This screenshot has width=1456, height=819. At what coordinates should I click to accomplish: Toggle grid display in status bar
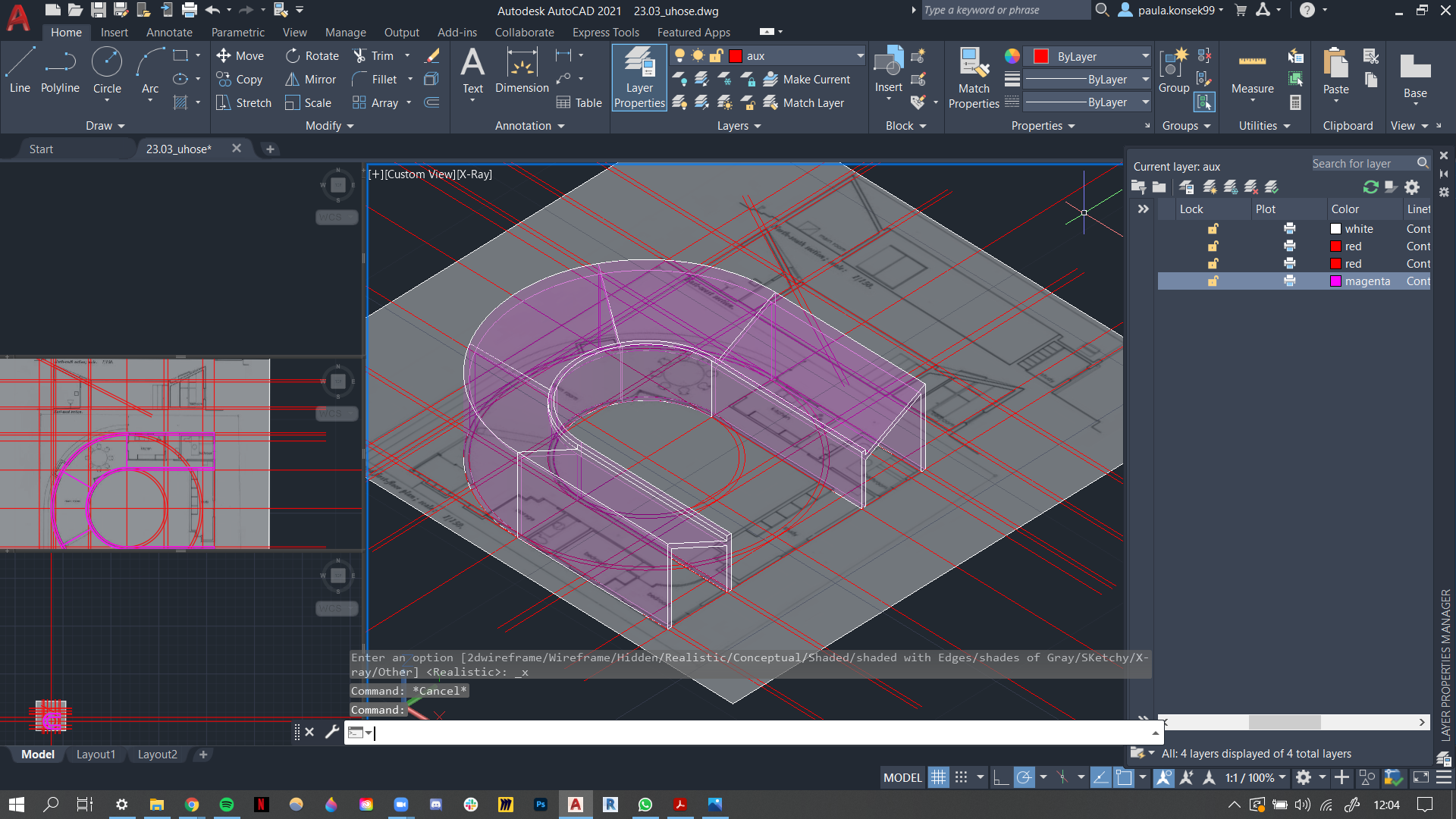pos(938,777)
